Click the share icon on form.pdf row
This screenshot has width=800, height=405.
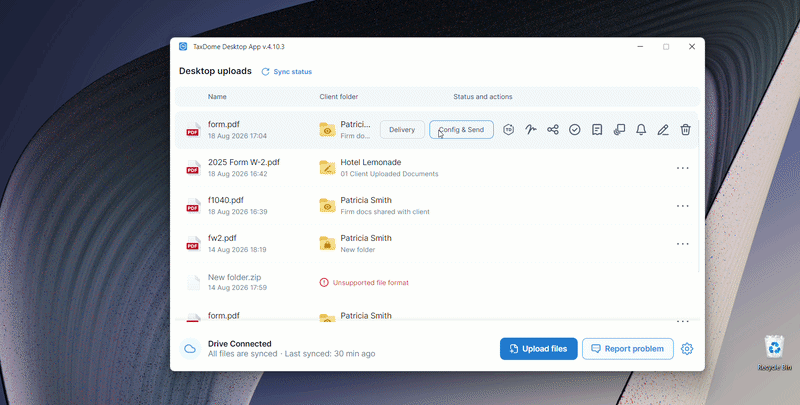point(553,130)
